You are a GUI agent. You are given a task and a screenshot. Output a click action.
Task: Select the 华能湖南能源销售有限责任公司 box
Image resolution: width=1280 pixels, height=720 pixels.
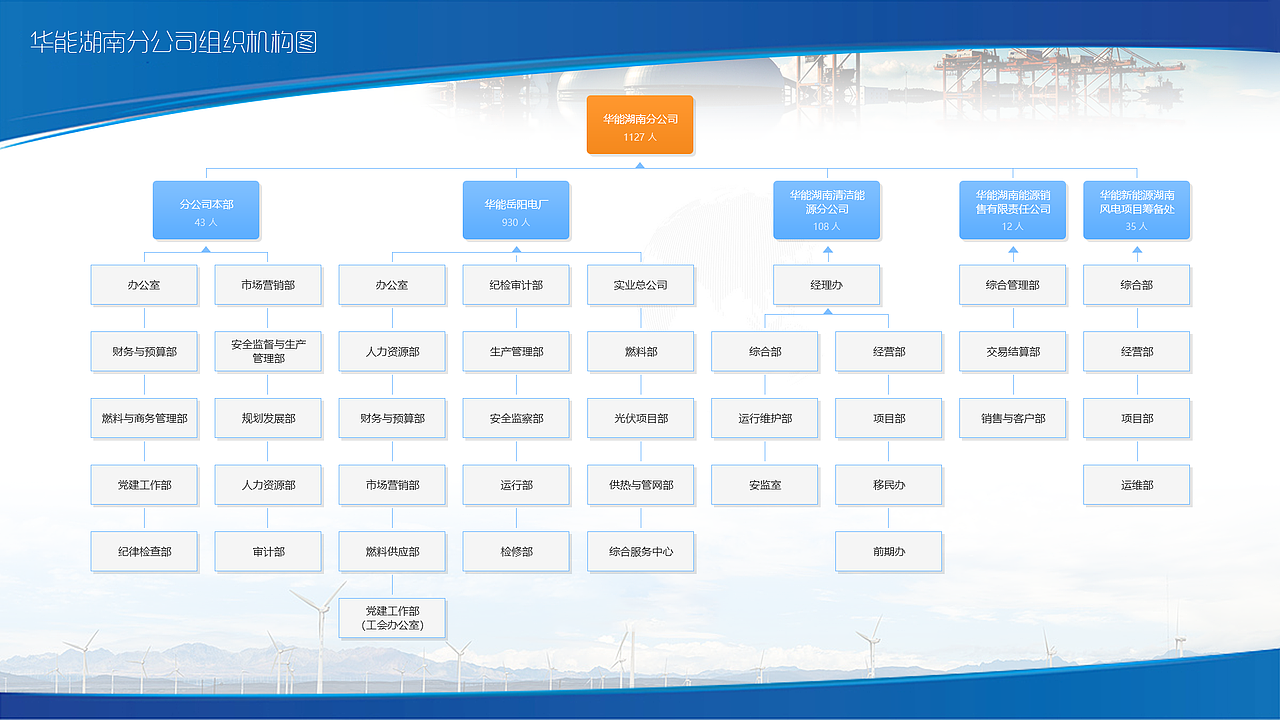click(x=1013, y=210)
